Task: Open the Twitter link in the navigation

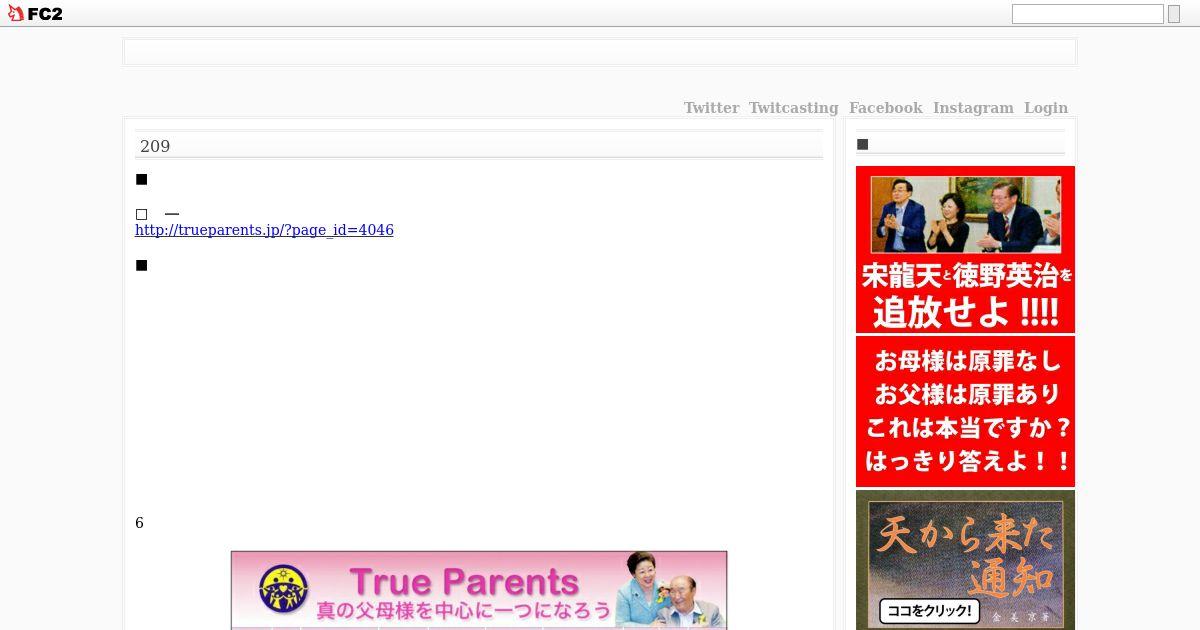Action: pos(711,108)
